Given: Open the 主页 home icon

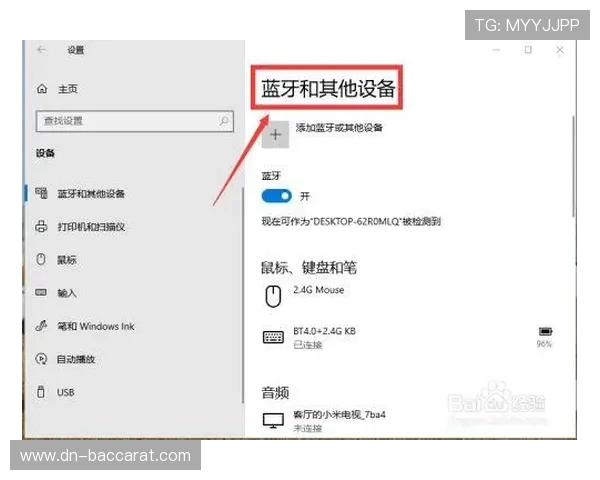Looking at the screenshot, I should [x=42, y=89].
